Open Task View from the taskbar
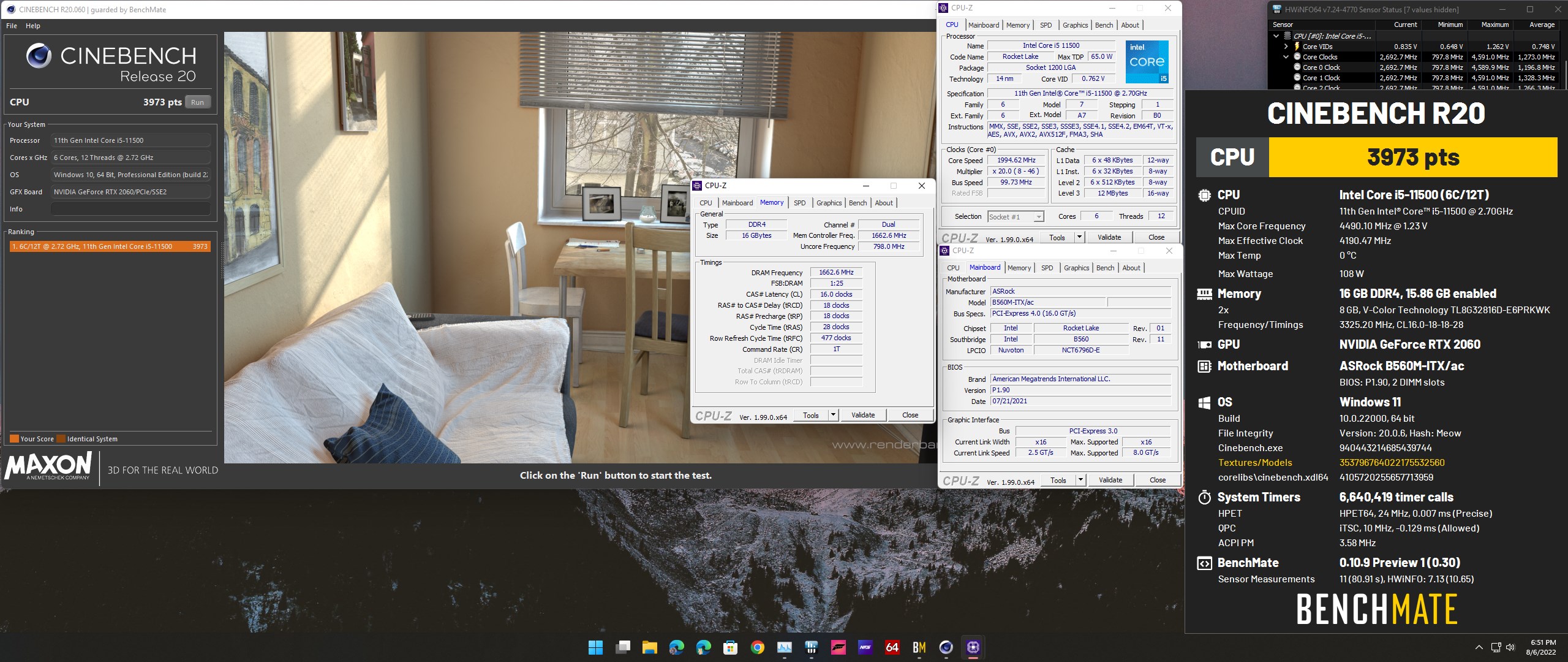1568x662 pixels. pos(623,647)
